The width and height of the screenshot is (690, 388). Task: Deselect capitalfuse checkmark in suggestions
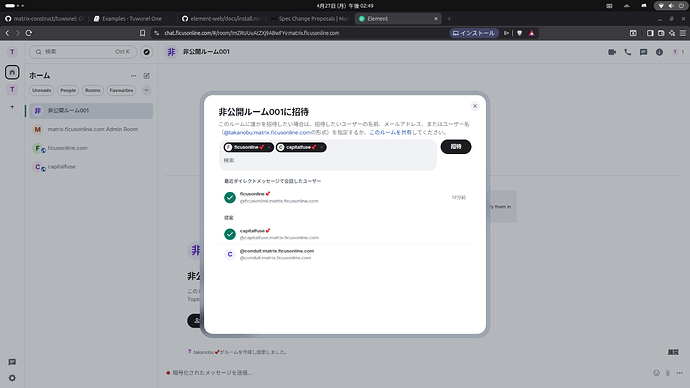(x=230, y=234)
